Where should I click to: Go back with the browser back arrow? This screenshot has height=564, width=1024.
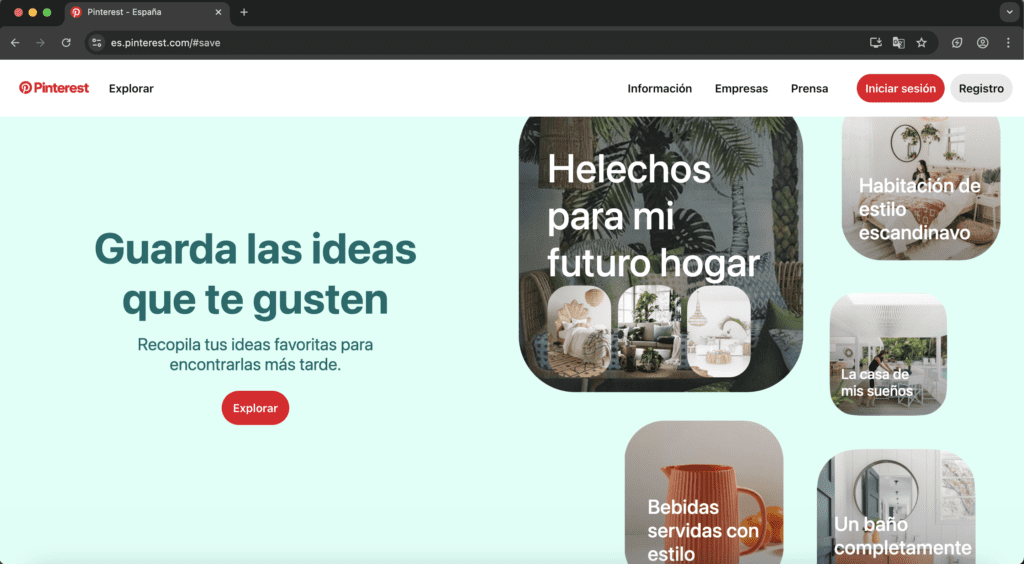point(15,42)
